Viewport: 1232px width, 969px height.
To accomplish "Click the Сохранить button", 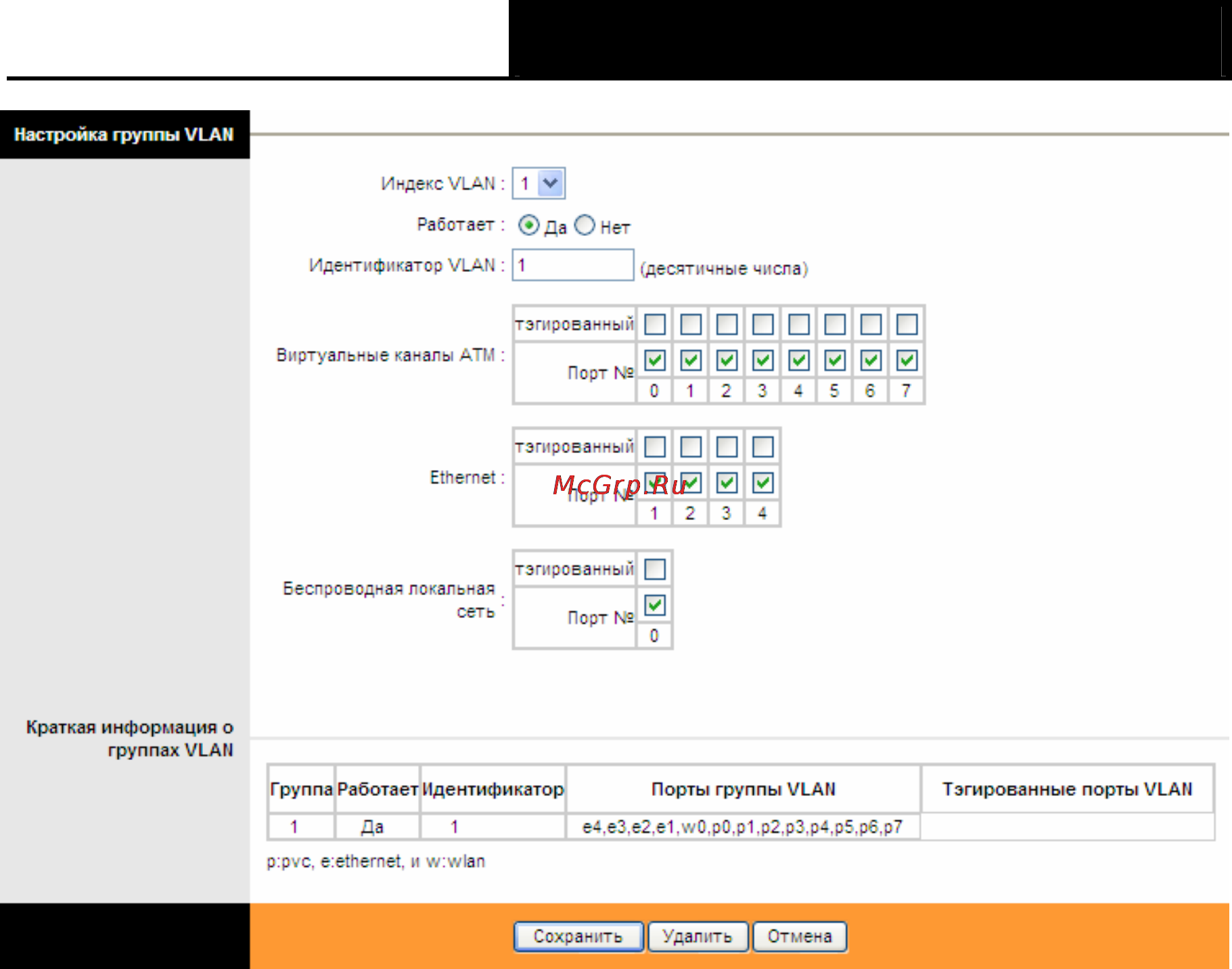I will pyautogui.click(x=578, y=937).
